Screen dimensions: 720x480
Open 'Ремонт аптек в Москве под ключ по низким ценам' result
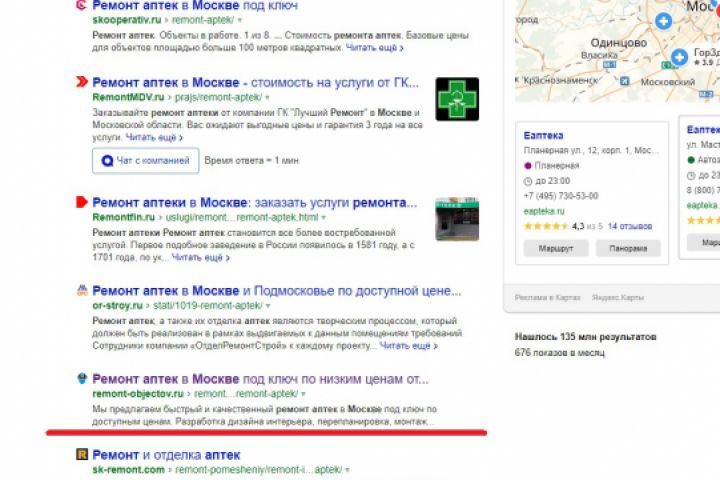point(260,379)
